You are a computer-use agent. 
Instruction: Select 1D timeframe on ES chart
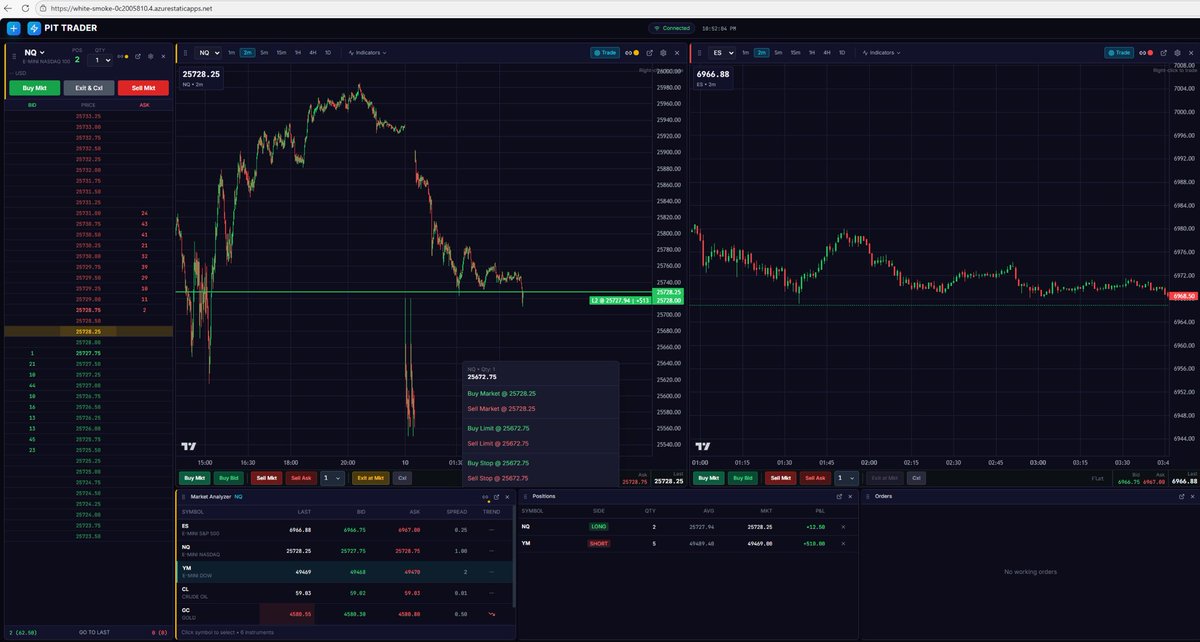842,52
